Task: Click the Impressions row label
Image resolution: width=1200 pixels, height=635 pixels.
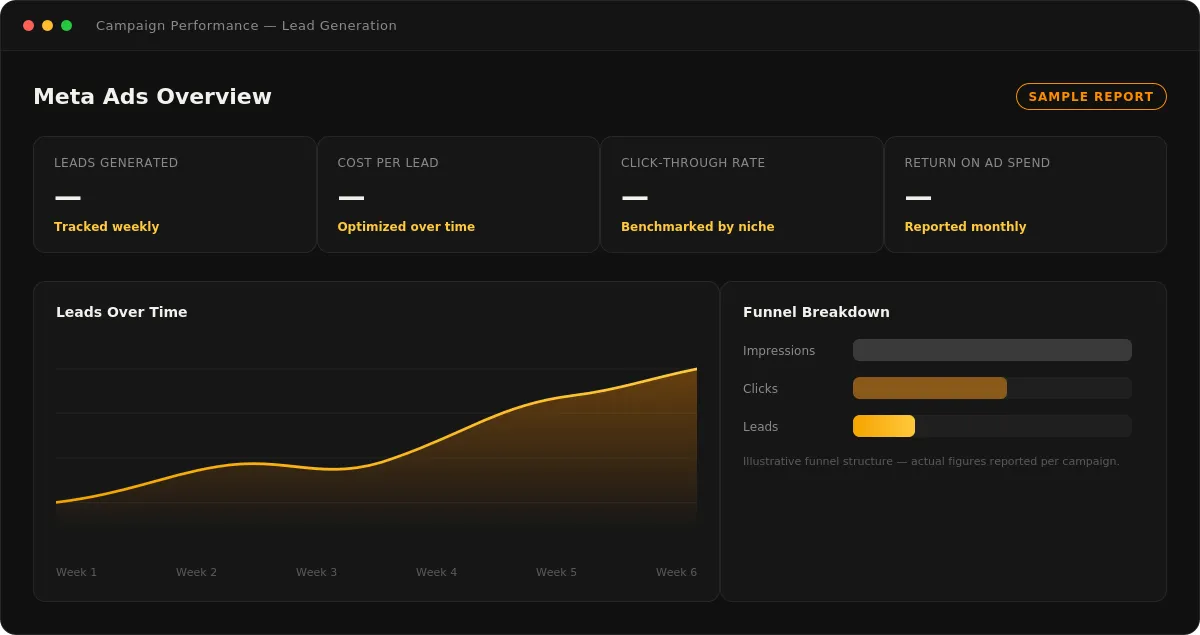Action: point(779,351)
